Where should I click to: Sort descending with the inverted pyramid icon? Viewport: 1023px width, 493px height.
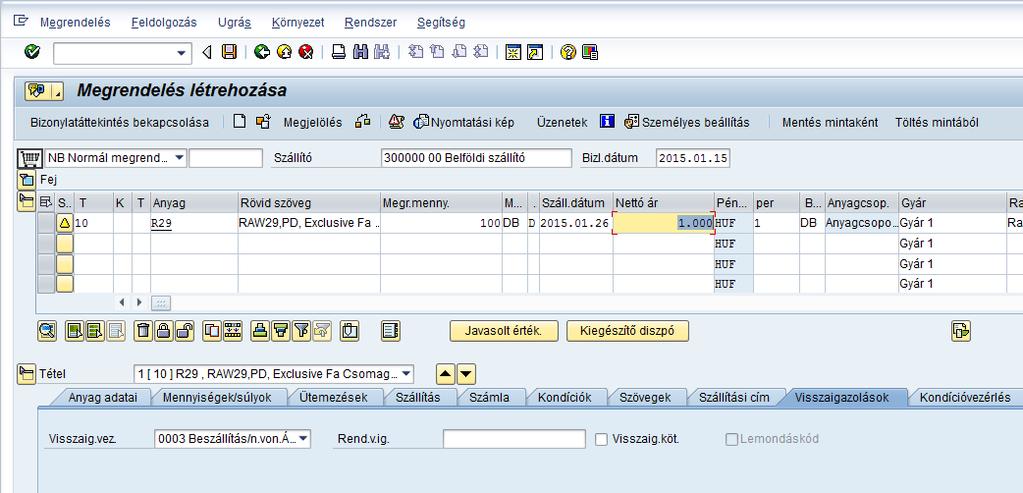tap(281, 331)
